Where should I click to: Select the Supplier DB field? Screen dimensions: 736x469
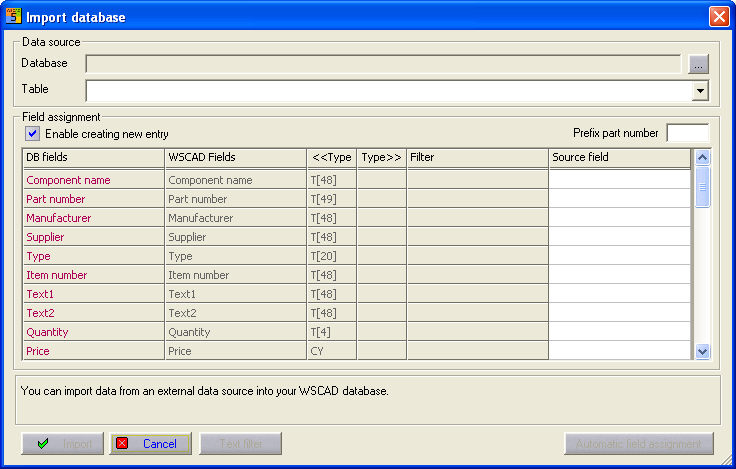tap(93, 237)
